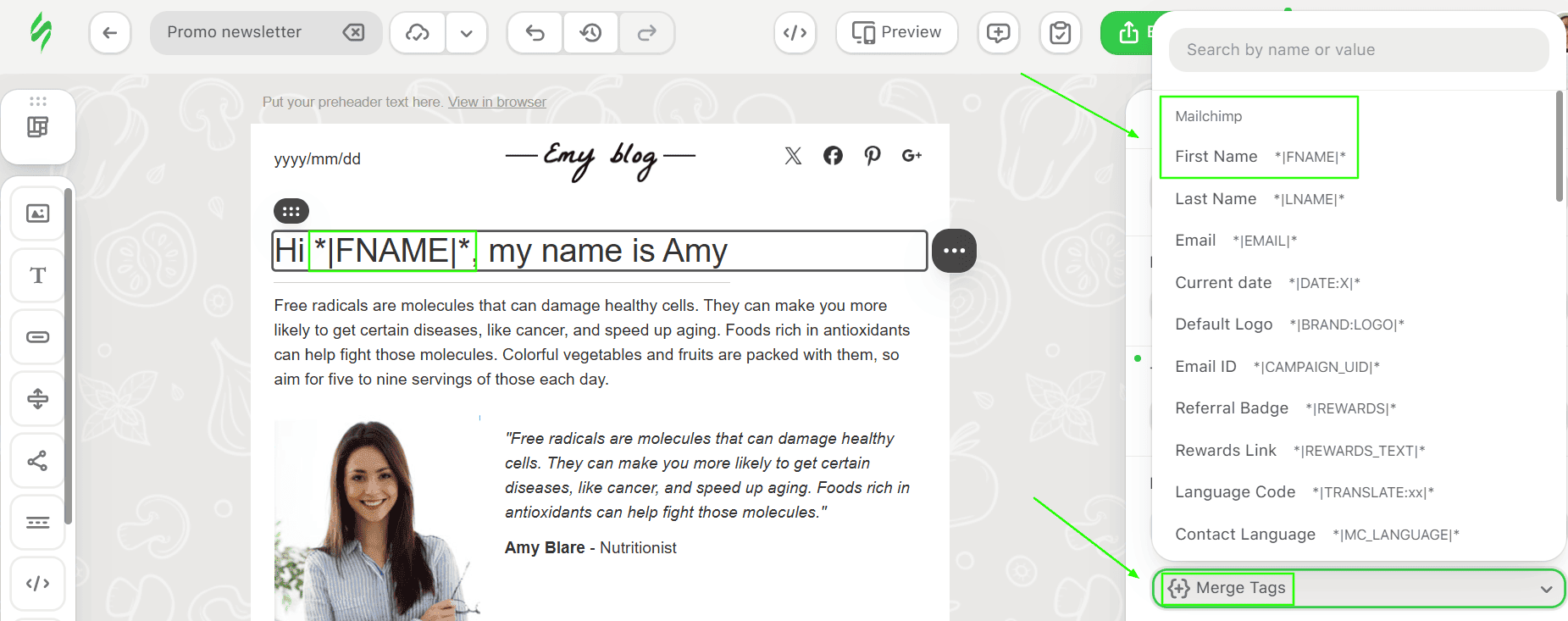Viewport: 1568px width, 621px height.
Task: Open the heading block's three-dot options
Action: pyautogui.click(x=954, y=251)
